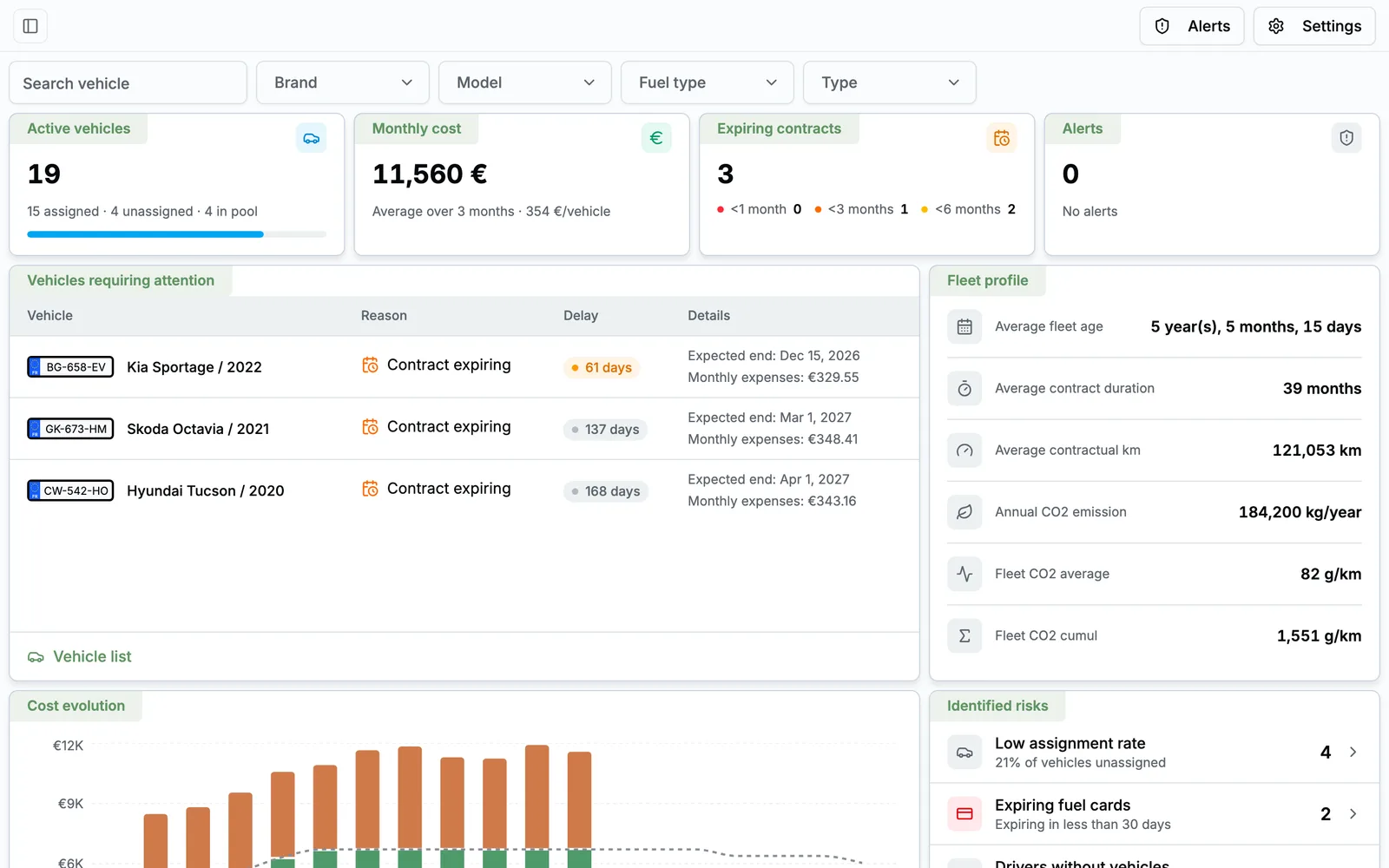The height and width of the screenshot is (868, 1389).
Task: Open the Alerts button
Action: pyautogui.click(x=1191, y=26)
